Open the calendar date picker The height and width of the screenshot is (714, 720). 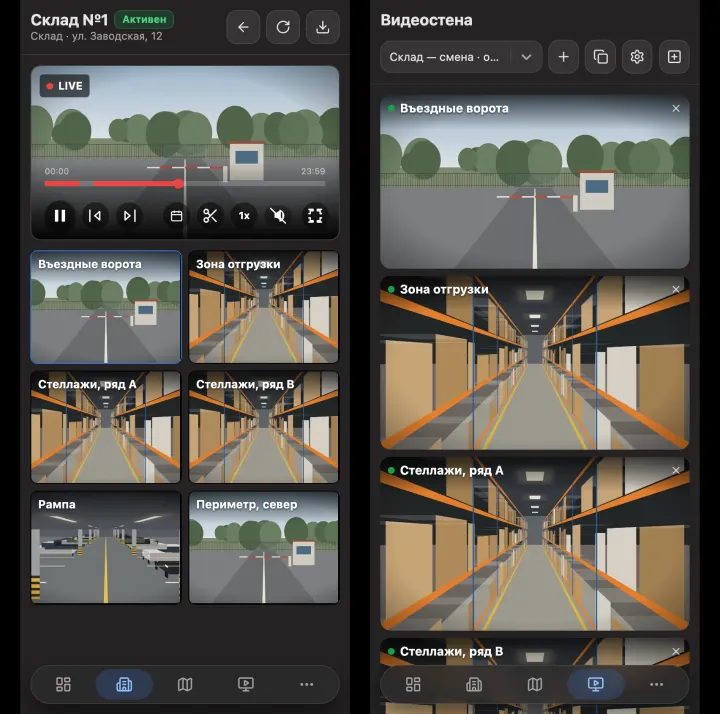point(176,216)
